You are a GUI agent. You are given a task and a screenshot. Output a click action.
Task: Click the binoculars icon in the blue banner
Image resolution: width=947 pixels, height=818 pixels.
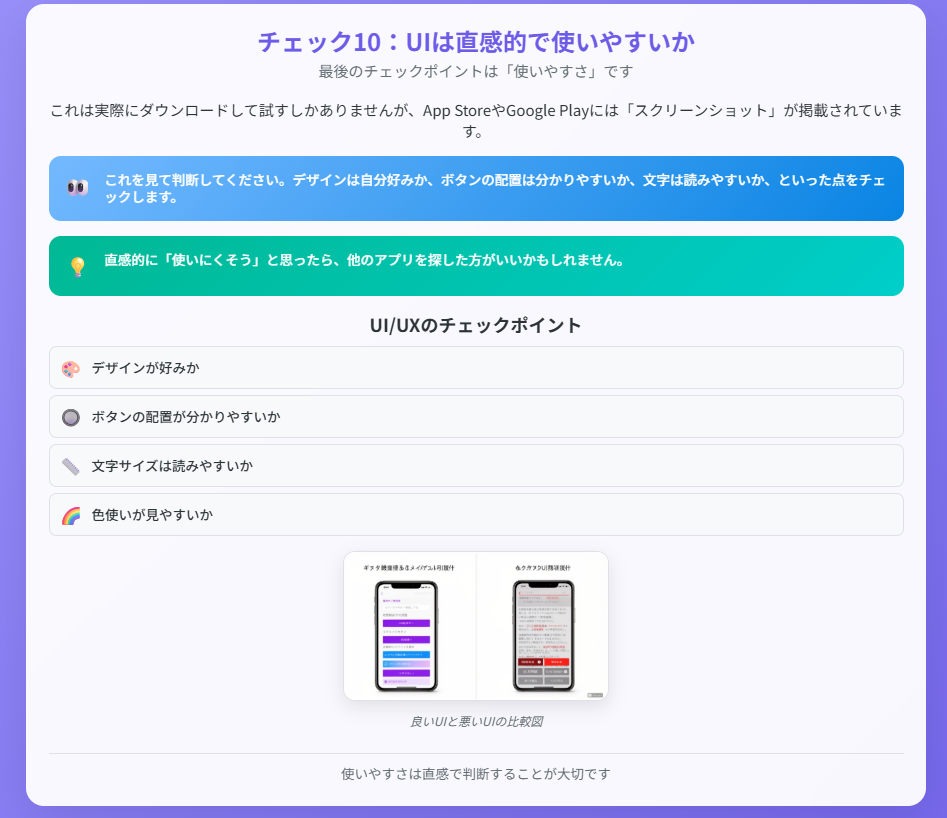click(78, 188)
